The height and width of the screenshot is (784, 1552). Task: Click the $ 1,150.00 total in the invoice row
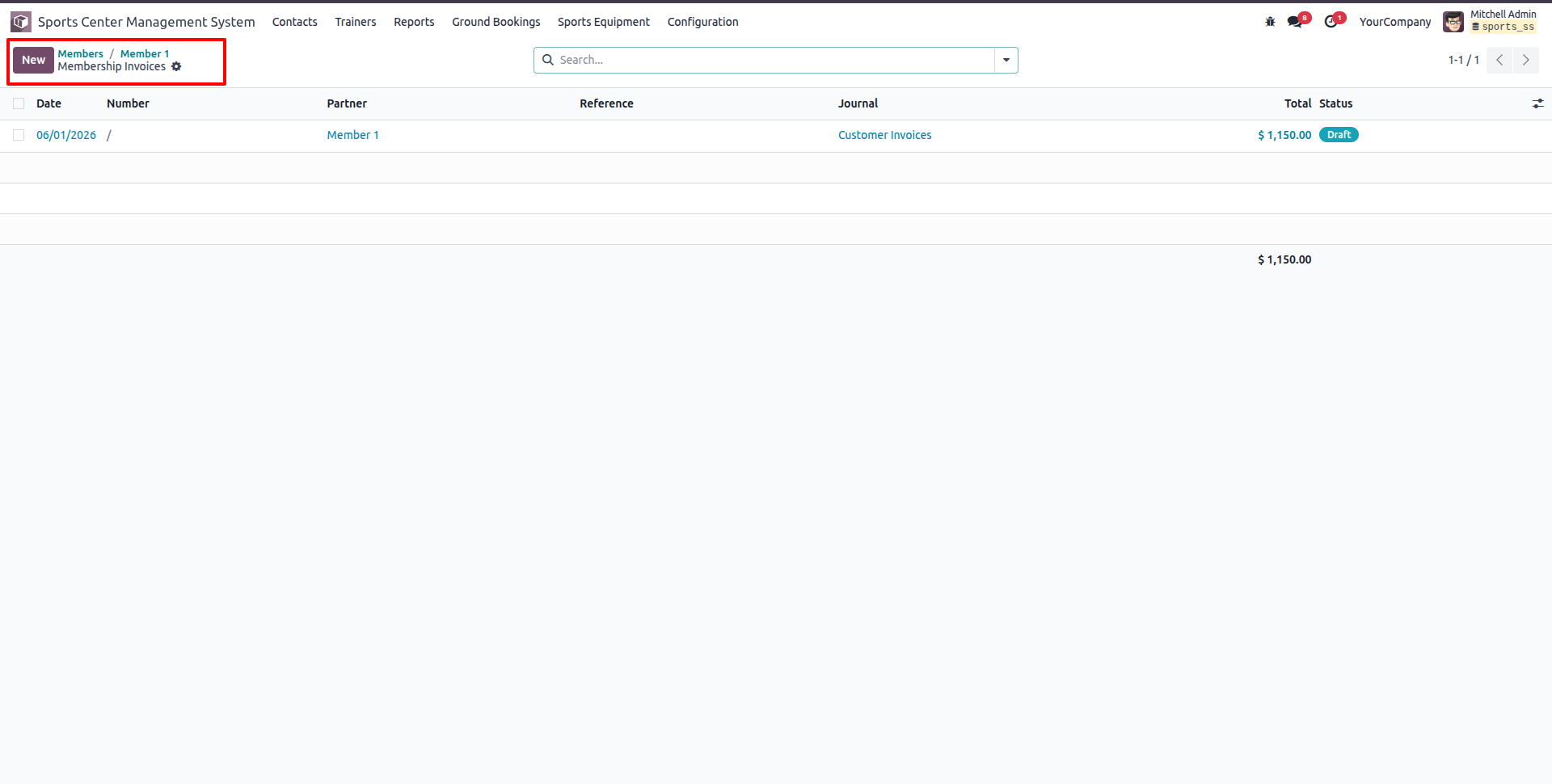tap(1284, 135)
